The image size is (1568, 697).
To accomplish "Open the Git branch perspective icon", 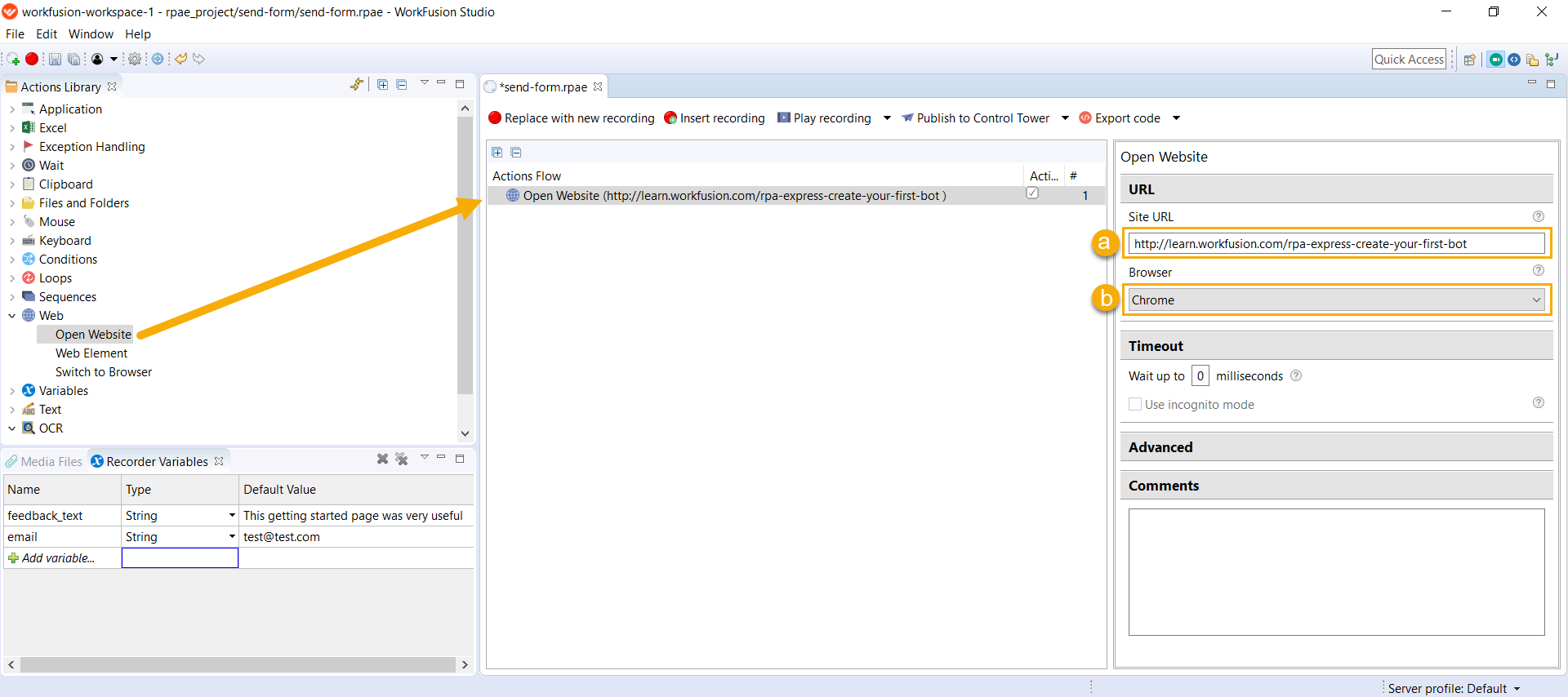I will pos(1552,60).
